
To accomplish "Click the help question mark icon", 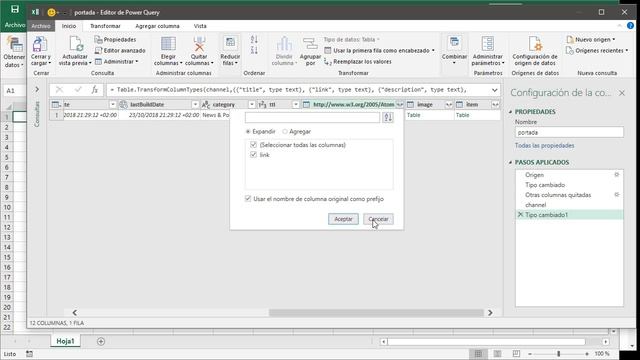I will click(630, 26).
